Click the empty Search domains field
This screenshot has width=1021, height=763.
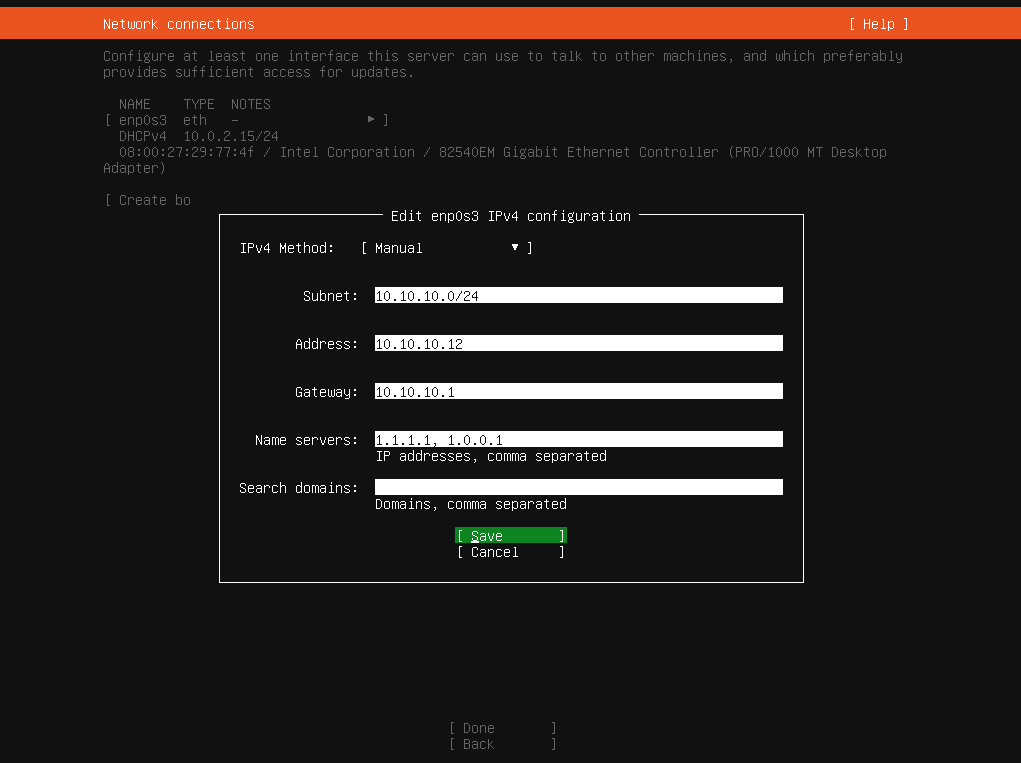click(577, 486)
